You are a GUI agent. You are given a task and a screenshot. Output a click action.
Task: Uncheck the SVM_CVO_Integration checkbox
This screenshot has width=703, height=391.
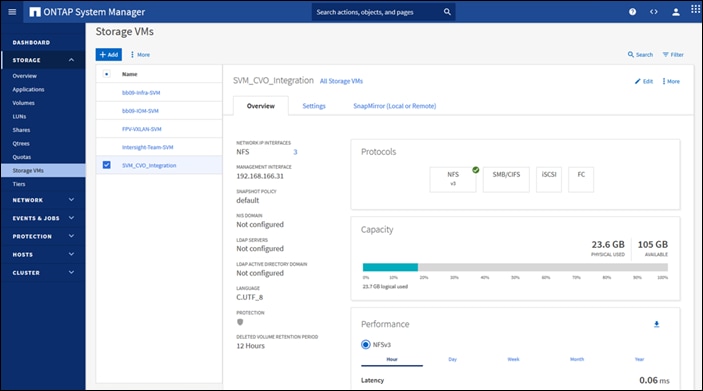coord(106,165)
